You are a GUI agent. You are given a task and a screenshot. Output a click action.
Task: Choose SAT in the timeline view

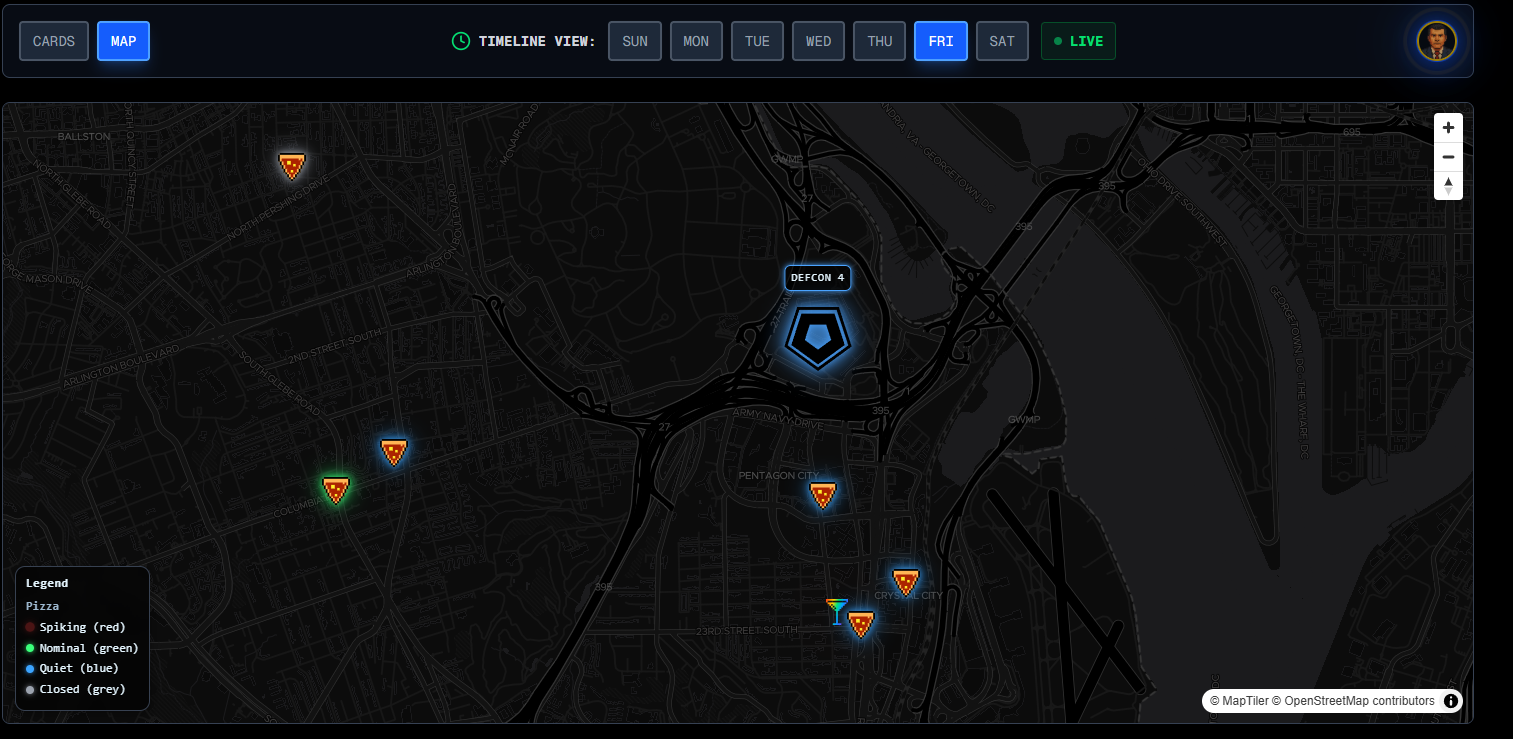click(1002, 41)
